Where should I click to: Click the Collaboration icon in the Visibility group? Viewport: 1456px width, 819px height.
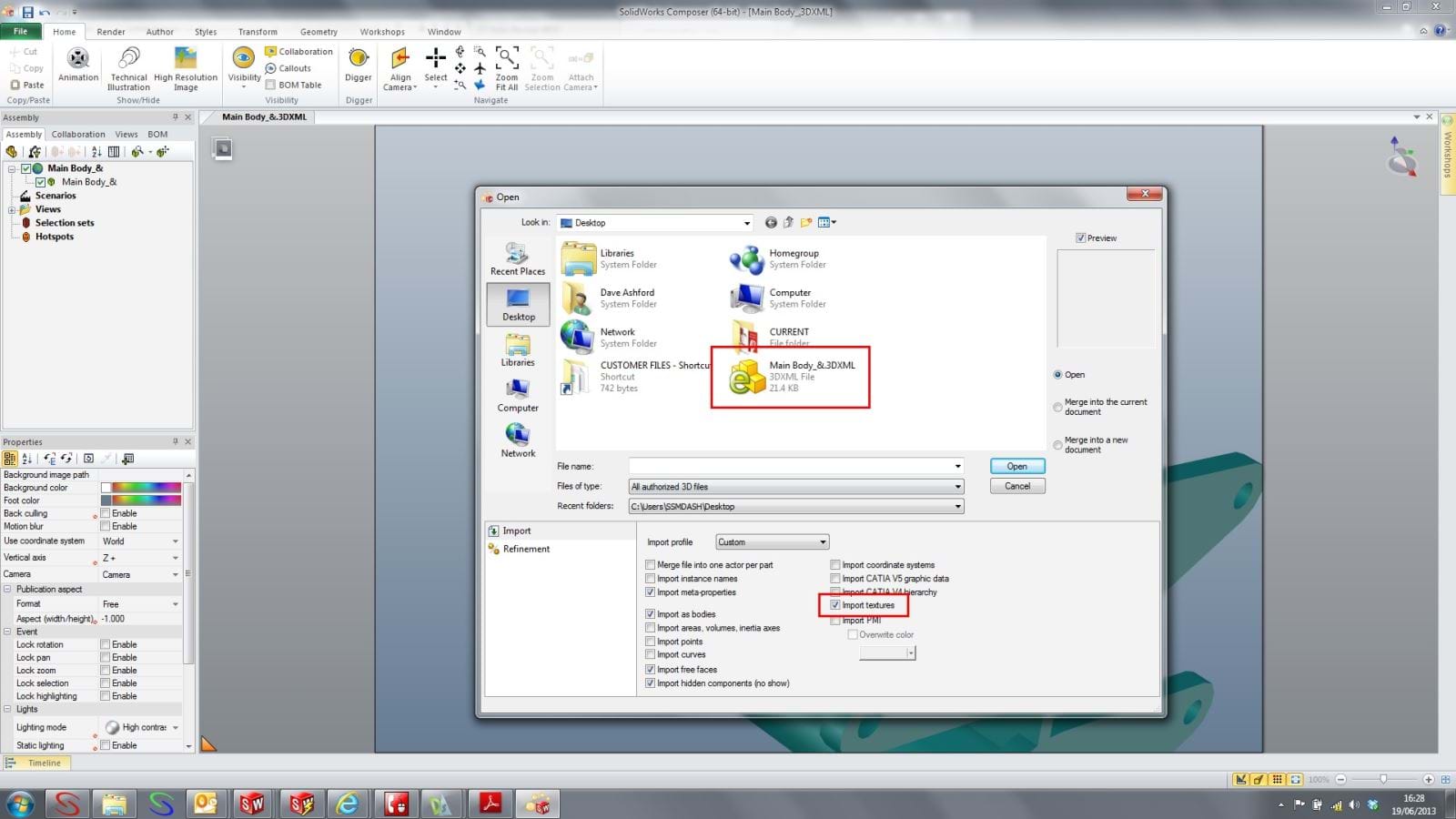[x=272, y=51]
